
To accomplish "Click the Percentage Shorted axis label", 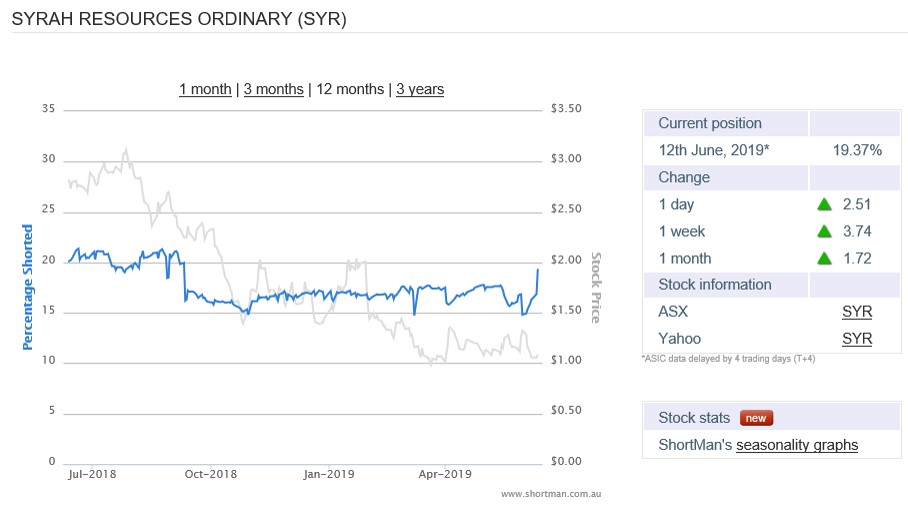I will tap(28, 285).
